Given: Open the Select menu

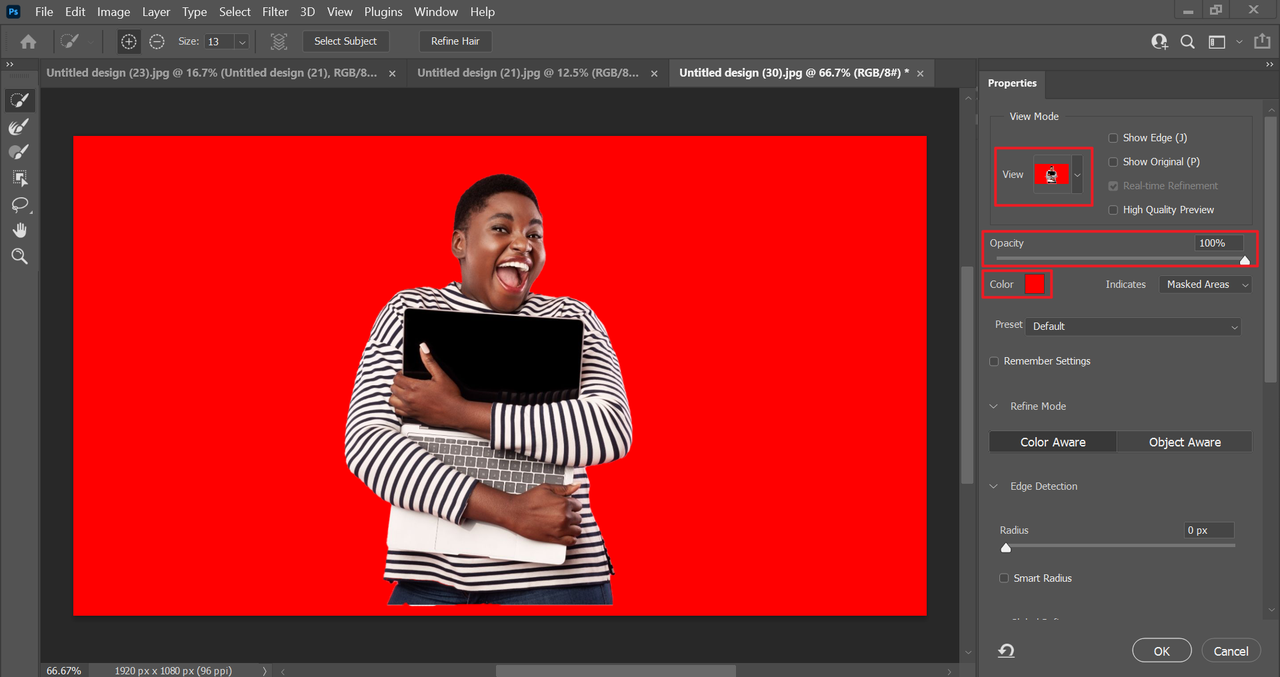Looking at the screenshot, I should [235, 12].
